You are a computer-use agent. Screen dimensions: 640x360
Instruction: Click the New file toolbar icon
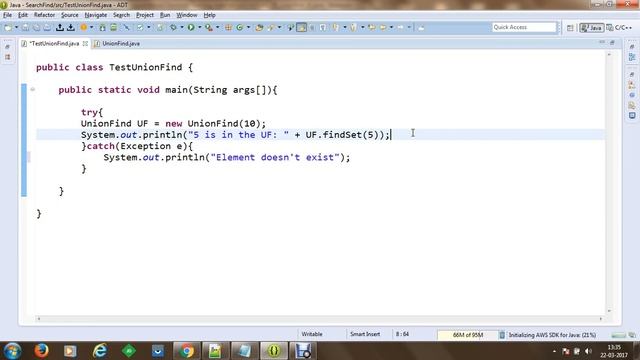click(7, 27)
